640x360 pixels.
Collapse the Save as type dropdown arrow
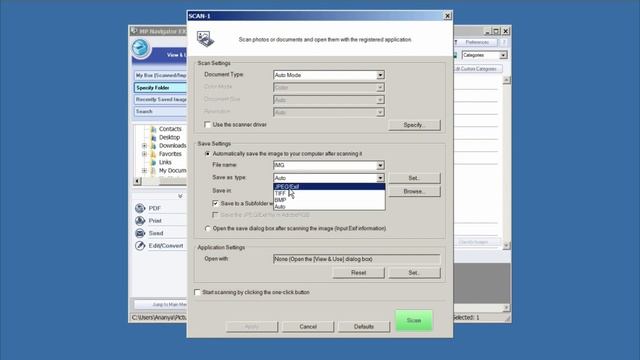[x=380, y=178]
